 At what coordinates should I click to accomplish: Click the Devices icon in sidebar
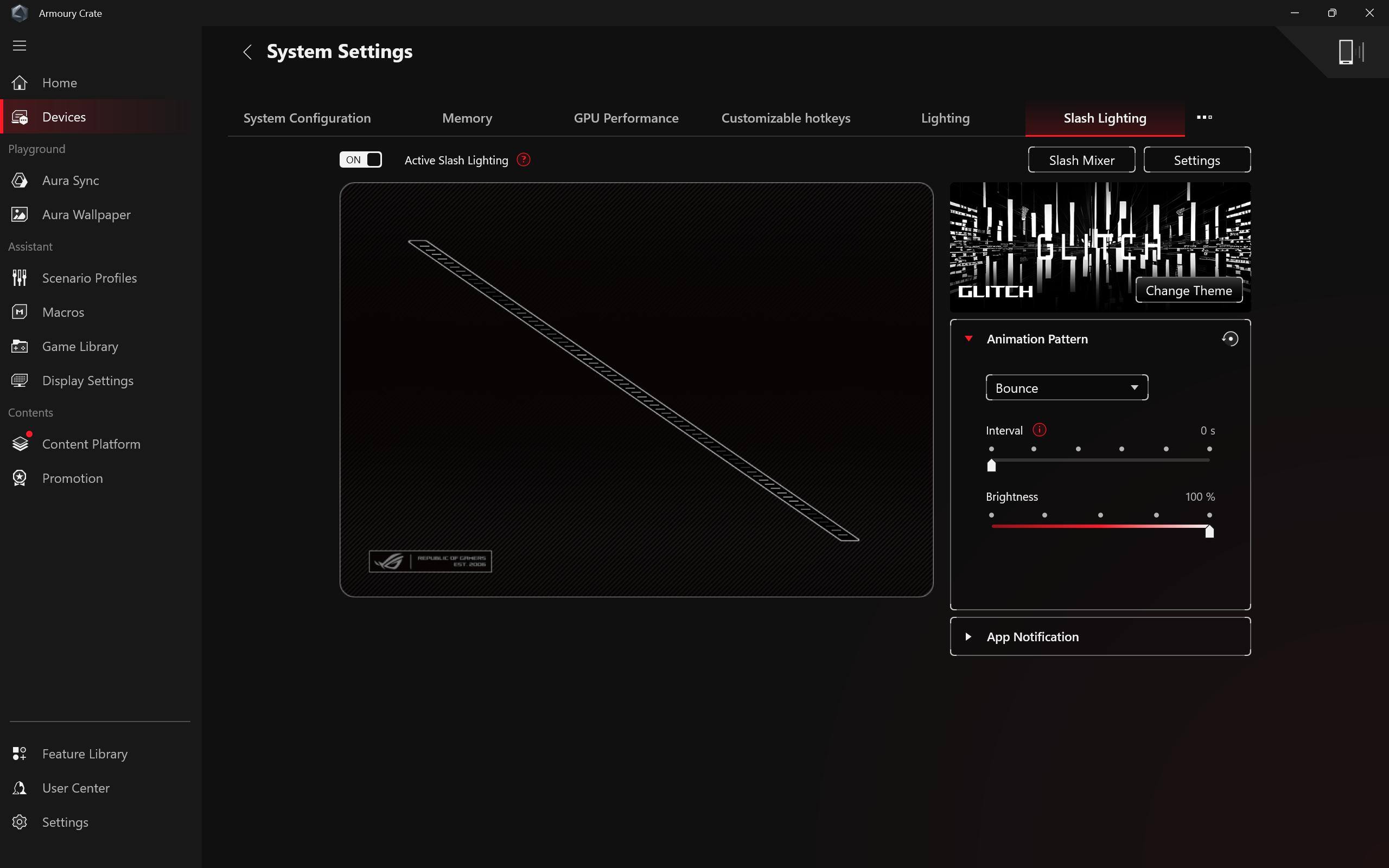point(20,117)
